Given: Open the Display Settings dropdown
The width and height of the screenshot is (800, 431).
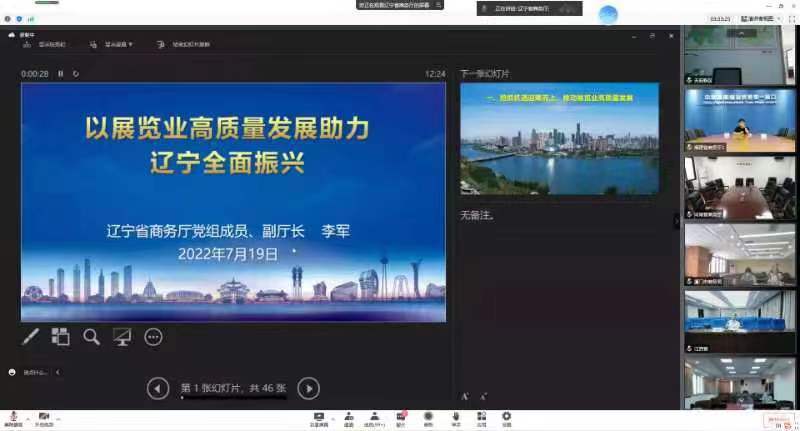Looking at the screenshot, I should (111, 45).
